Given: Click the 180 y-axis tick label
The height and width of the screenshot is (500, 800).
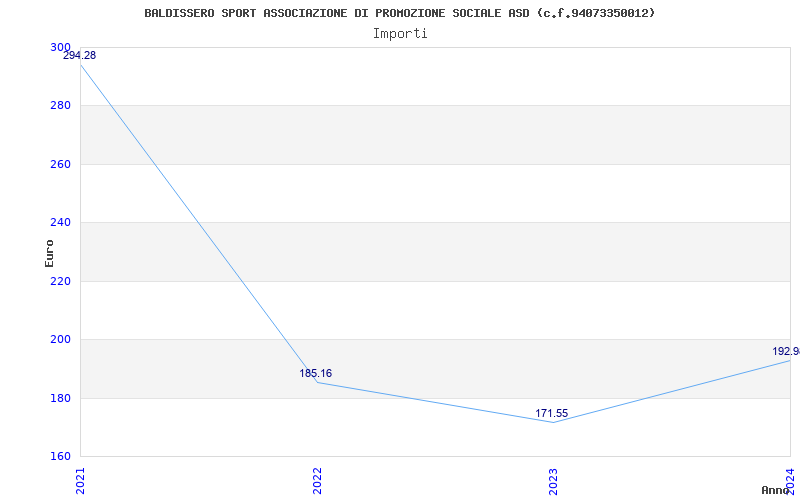Looking at the screenshot, I should [x=60, y=398].
